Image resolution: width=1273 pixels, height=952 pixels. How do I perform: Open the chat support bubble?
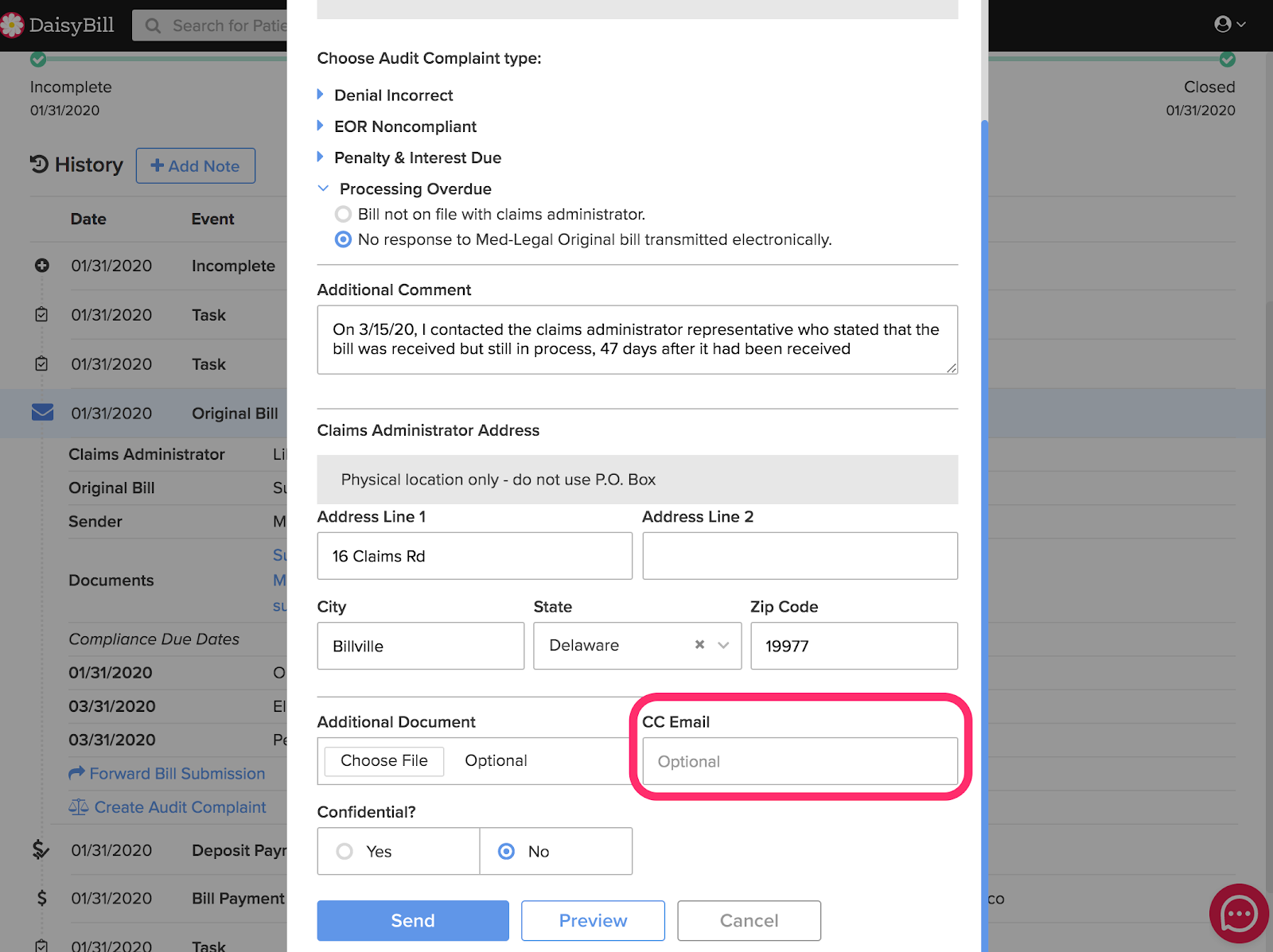coord(1239,914)
